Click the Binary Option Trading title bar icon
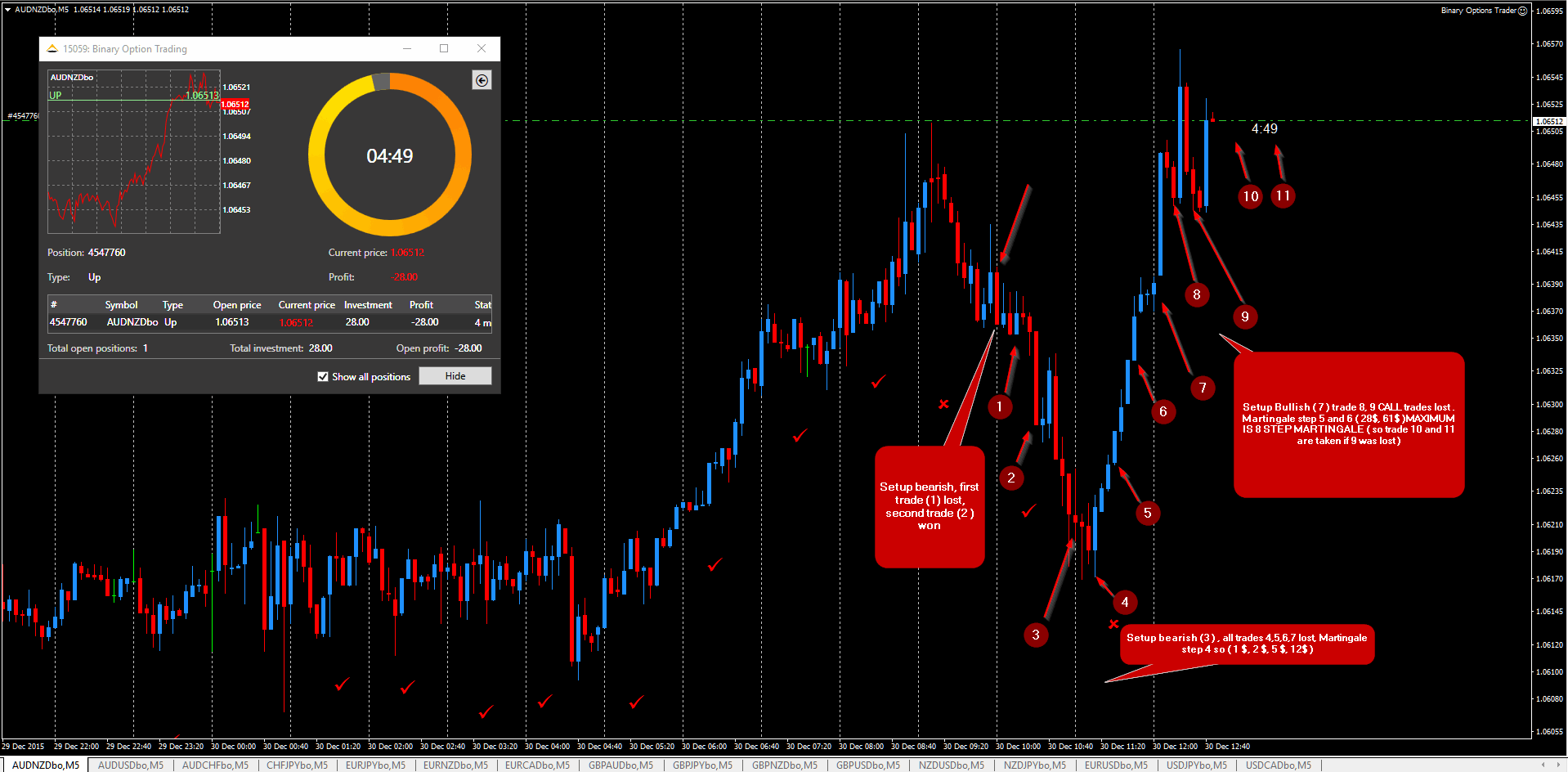 click(52, 49)
